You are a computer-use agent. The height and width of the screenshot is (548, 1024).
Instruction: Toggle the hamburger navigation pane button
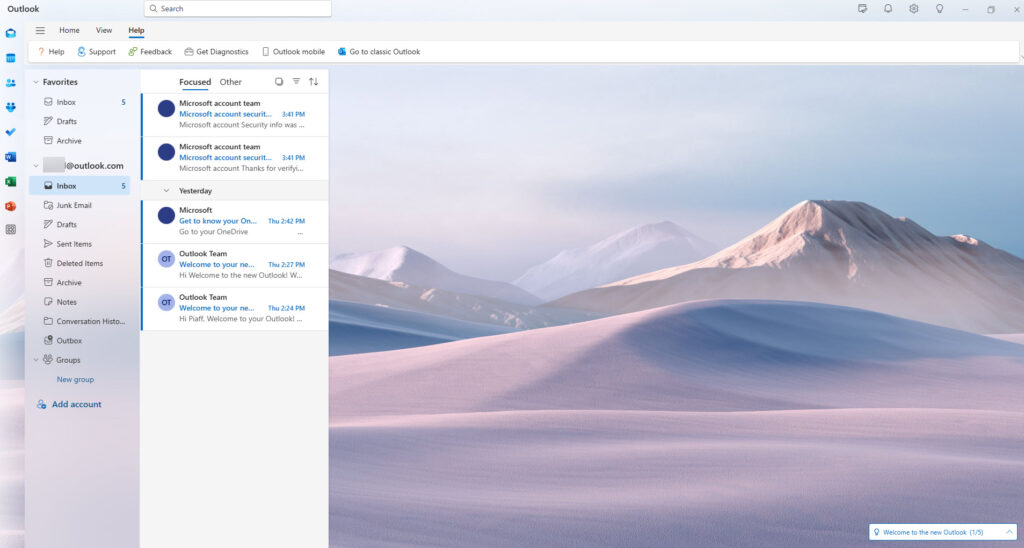point(40,30)
